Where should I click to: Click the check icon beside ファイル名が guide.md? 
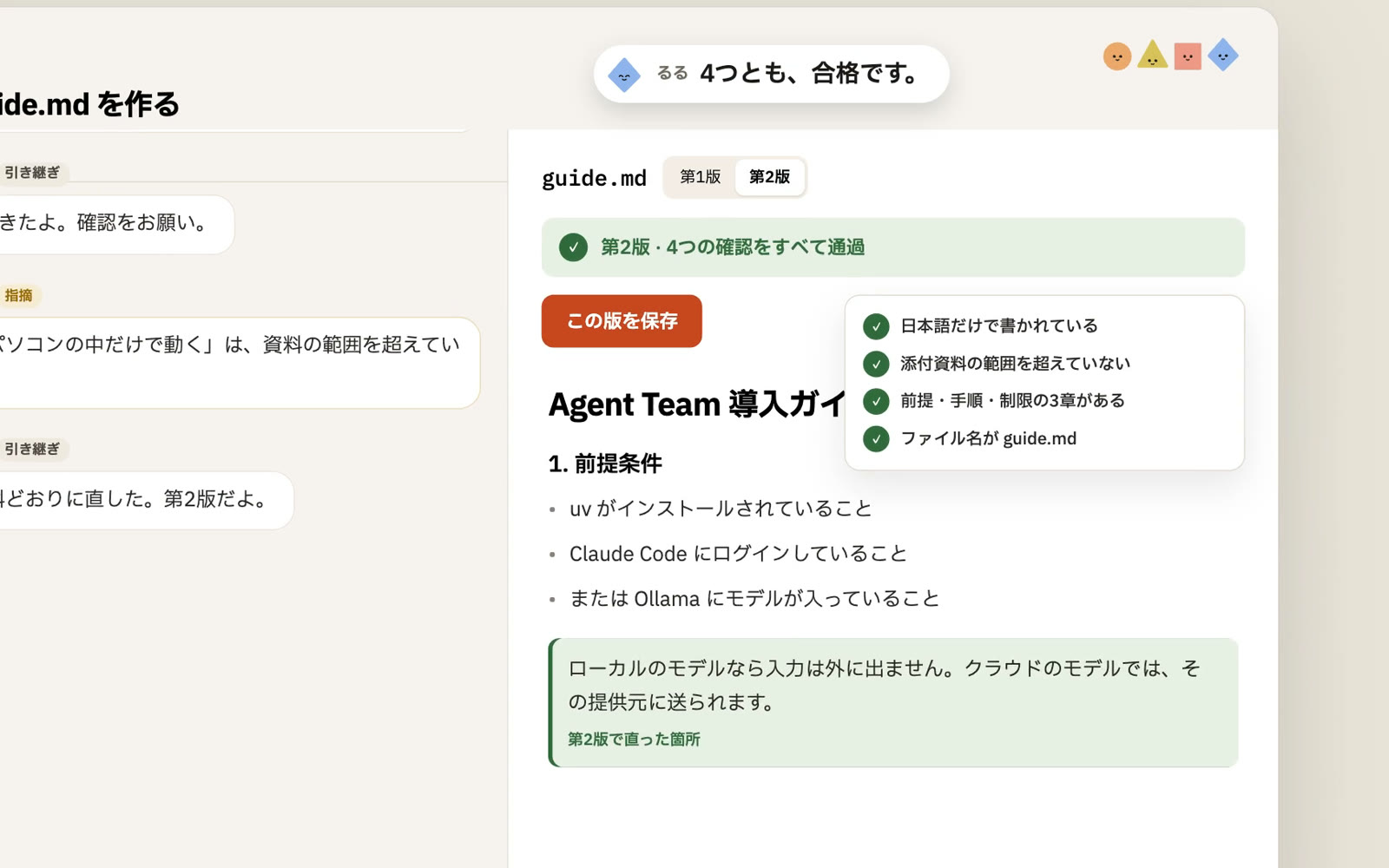[876, 438]
